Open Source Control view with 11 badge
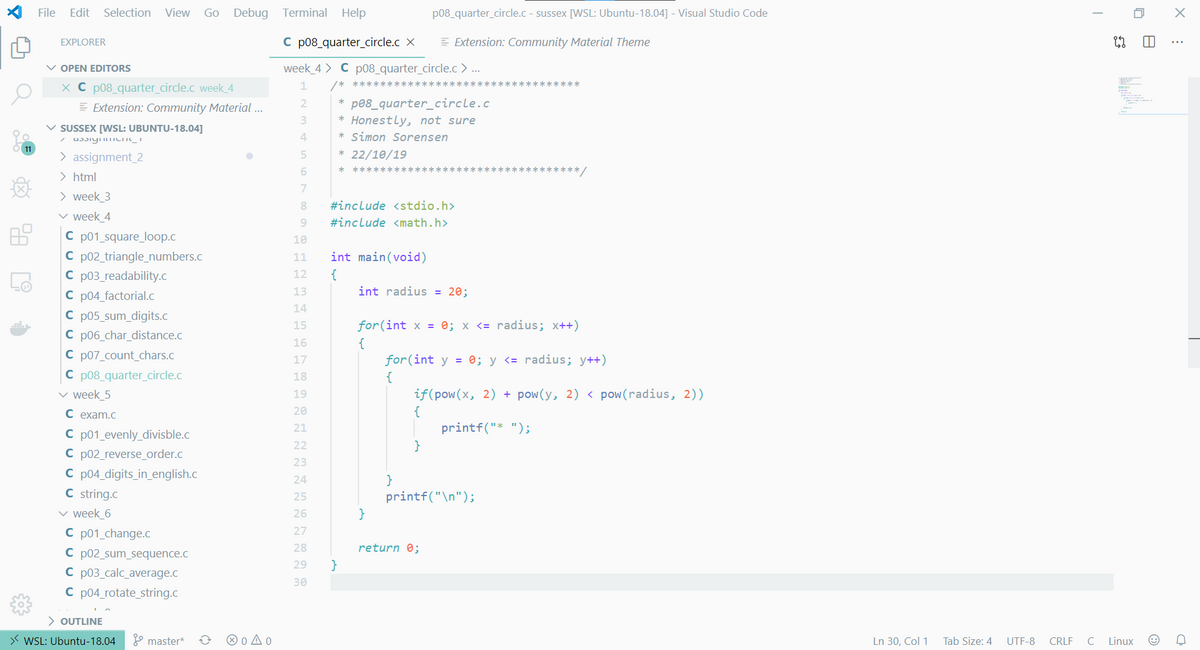This screenshot has width=1200, height=650. click(x=22, y=141)
